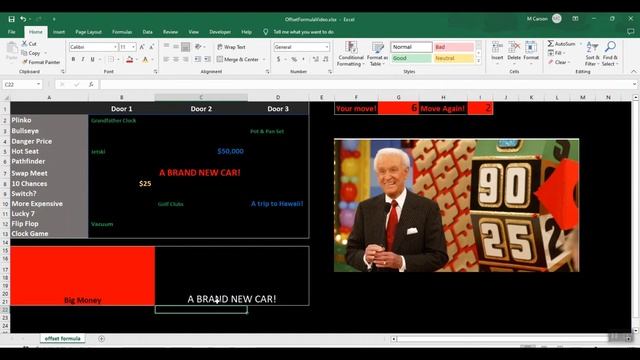The height and width of the screenshot is (360, 640).
Task: Click the Save icon in Quick Access Toolbar
Action: click(11, 19)
